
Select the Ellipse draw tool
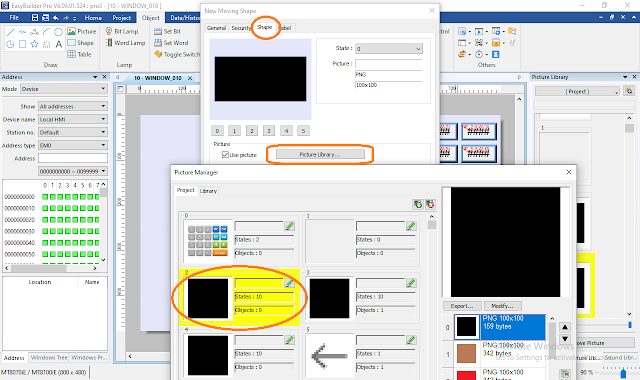tap(59, 31)
